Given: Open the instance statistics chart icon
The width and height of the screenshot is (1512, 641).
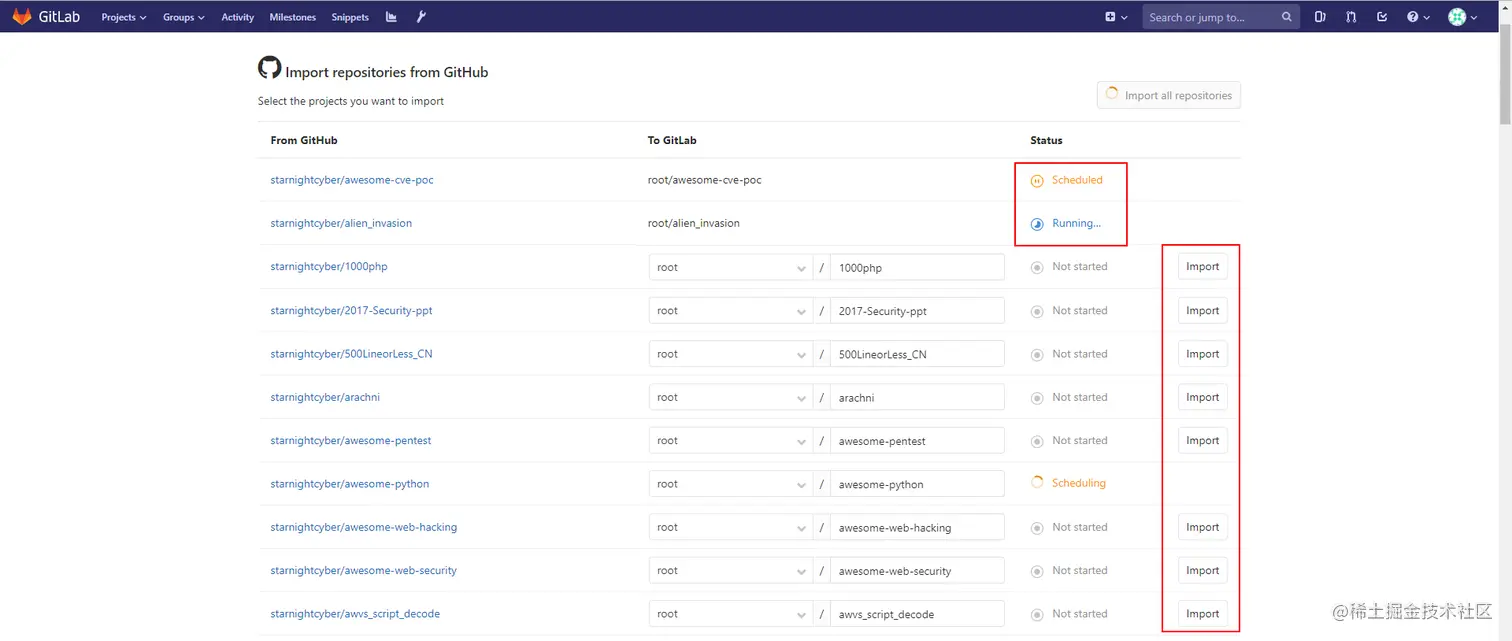Looking at the screenshot, I should (x=391, y=17).
